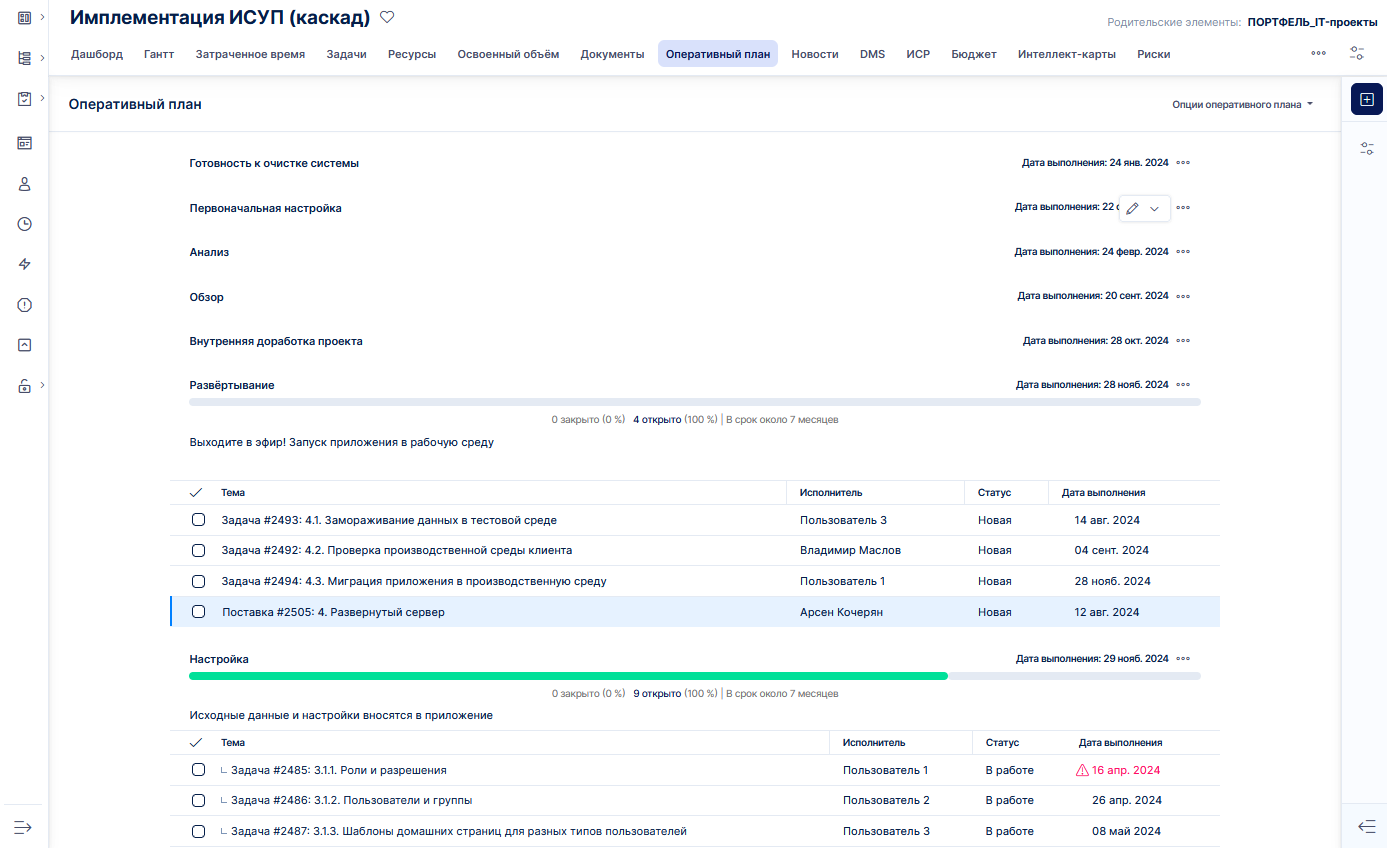Screen dimensions: 1387x848
Task: Check the box for task #2487
Action: (x=198, y=831)
